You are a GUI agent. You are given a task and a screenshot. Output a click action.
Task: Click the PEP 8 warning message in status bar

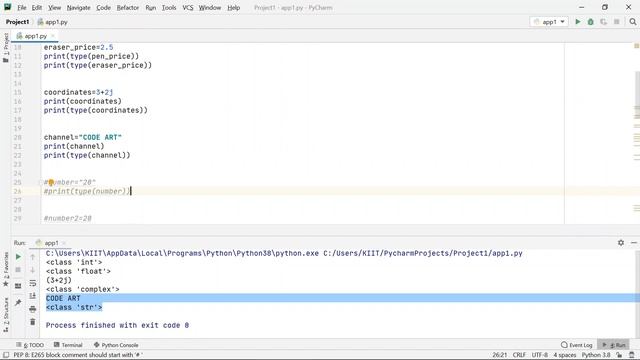tap(78, 355)
